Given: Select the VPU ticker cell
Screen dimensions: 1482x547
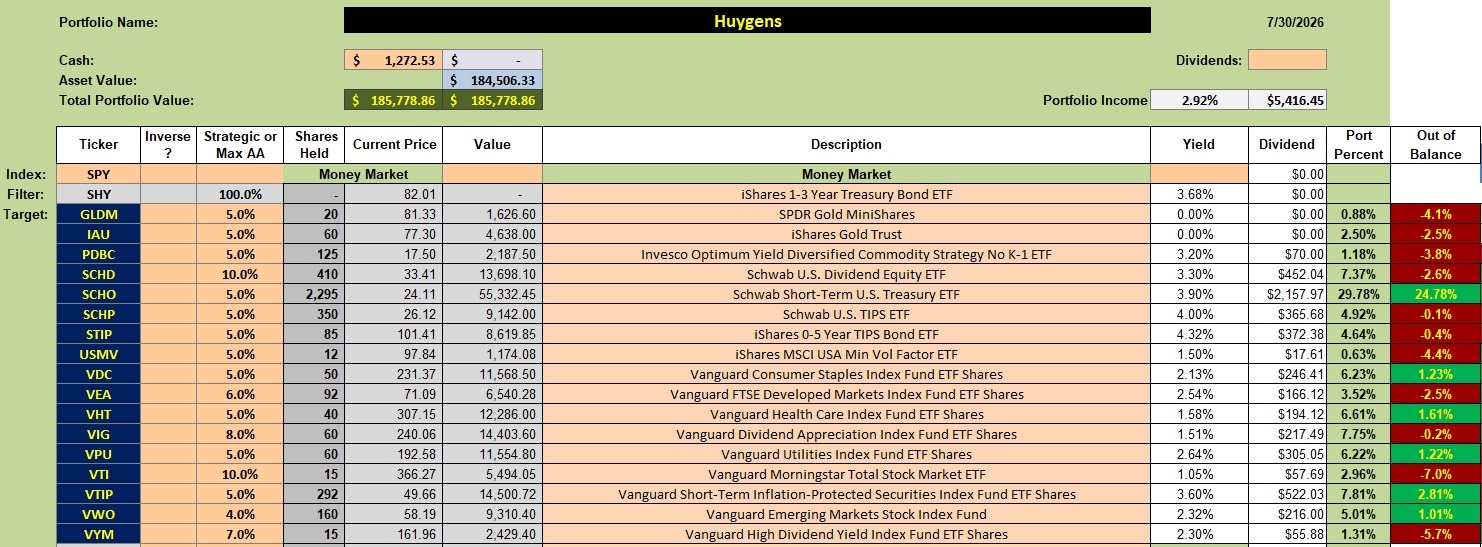Looking at the screenshot, I should coord(98,454).
